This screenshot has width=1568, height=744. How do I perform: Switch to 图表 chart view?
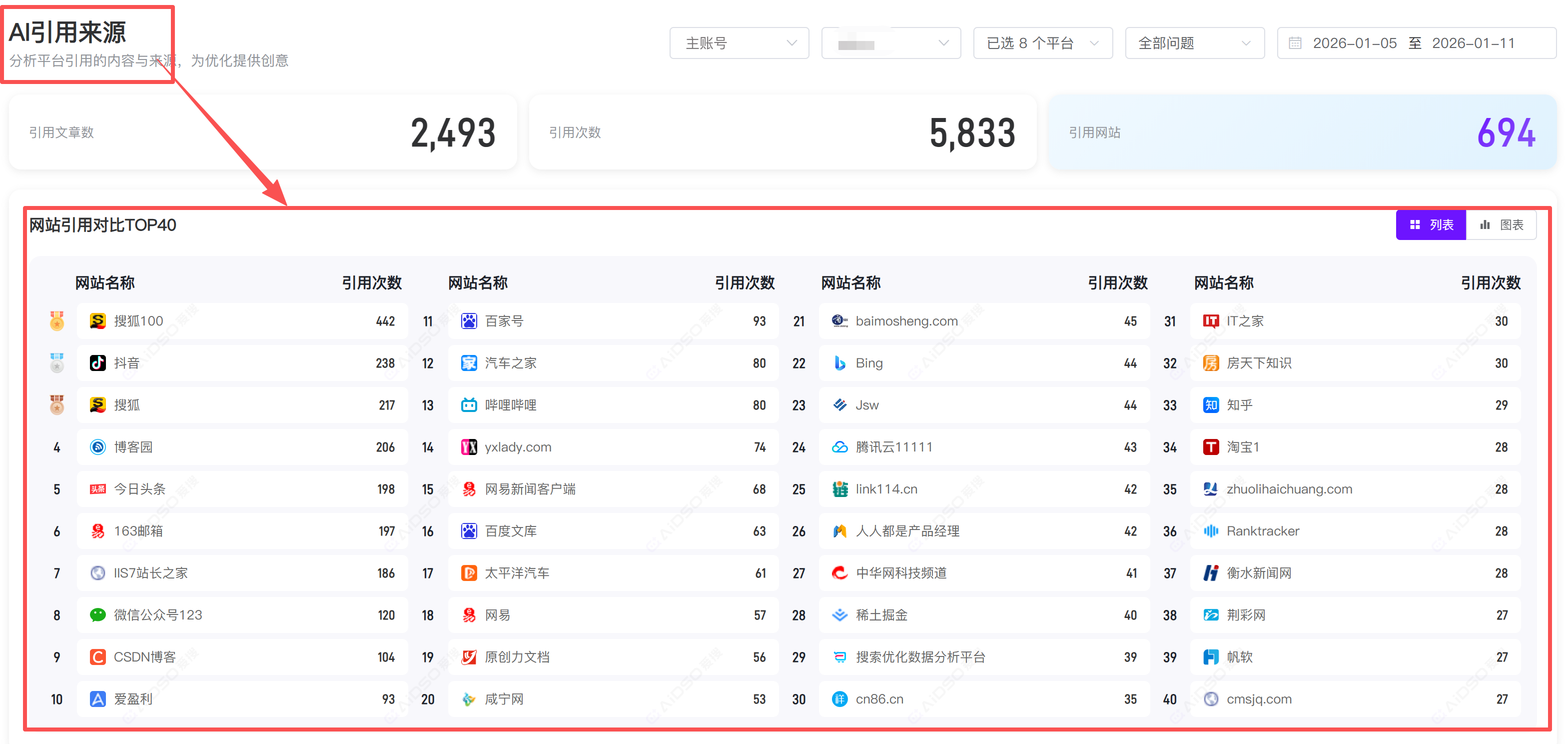click(x=1501, y=224)
